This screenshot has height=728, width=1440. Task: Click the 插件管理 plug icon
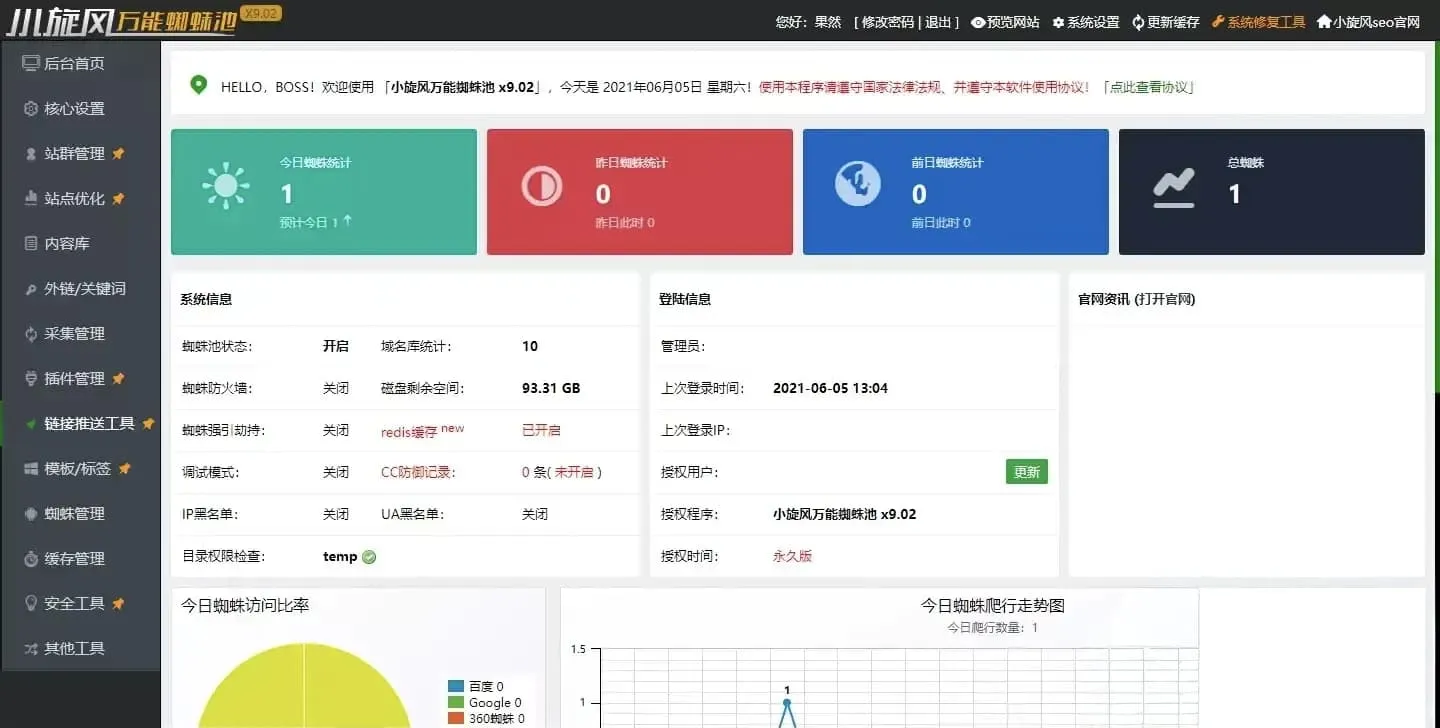(x=31, y=378)
